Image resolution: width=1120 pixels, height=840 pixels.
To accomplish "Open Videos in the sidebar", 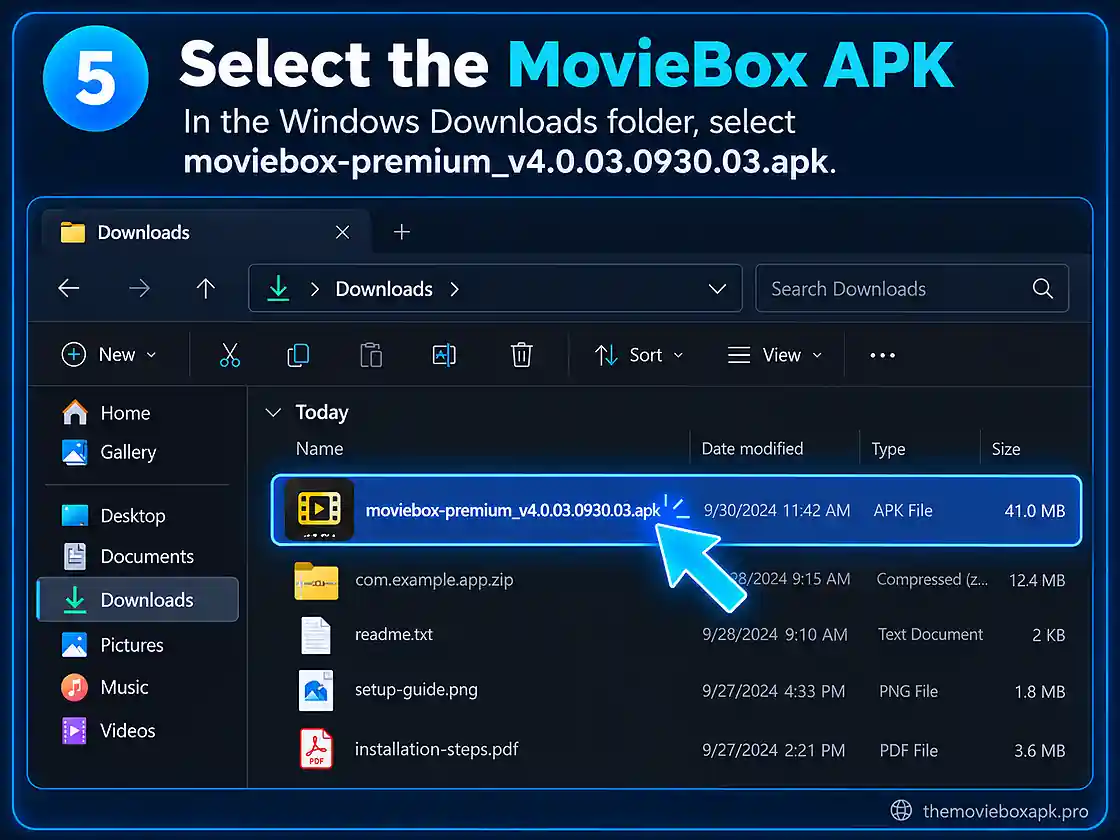I will click(x=109, y=730).
